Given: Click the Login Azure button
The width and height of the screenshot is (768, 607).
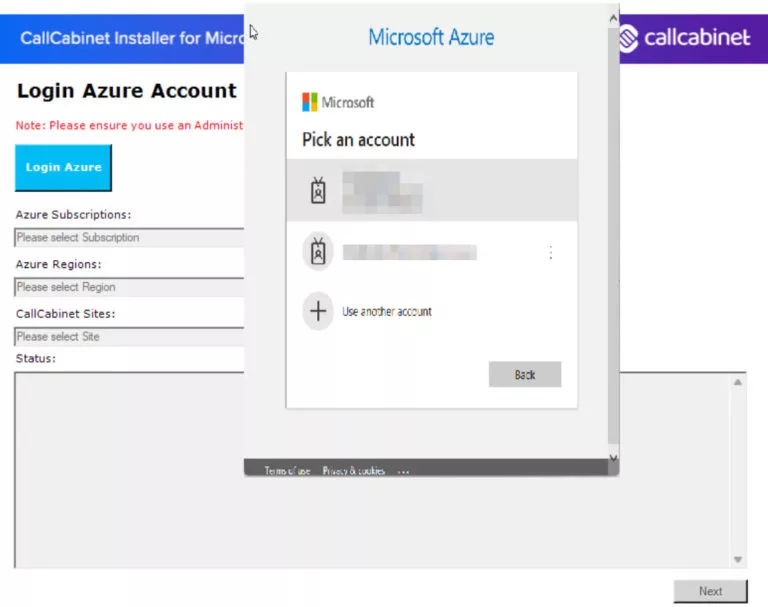Looking at the screenshot, I should [x=63, y=168].
